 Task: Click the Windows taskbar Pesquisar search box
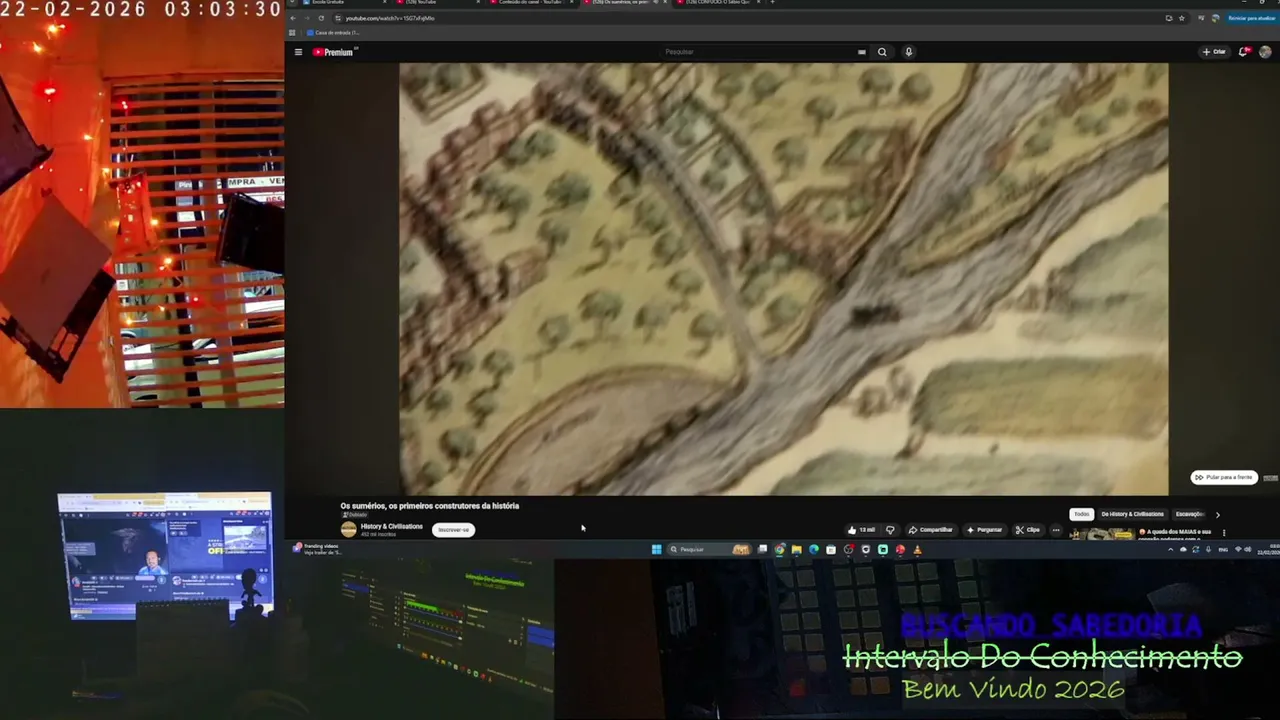pos(709,549)
